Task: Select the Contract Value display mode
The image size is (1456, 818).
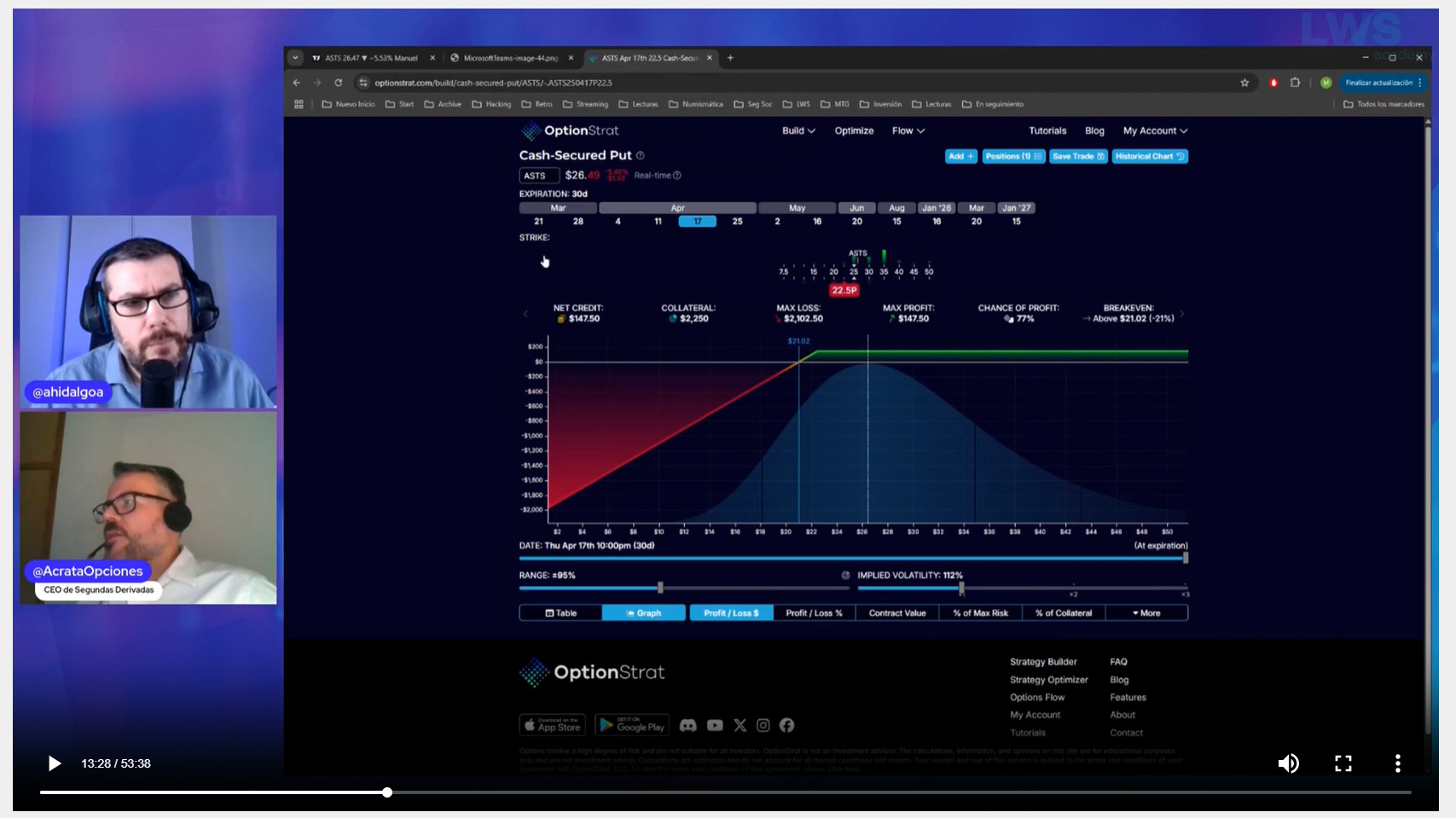Action: 897,612
